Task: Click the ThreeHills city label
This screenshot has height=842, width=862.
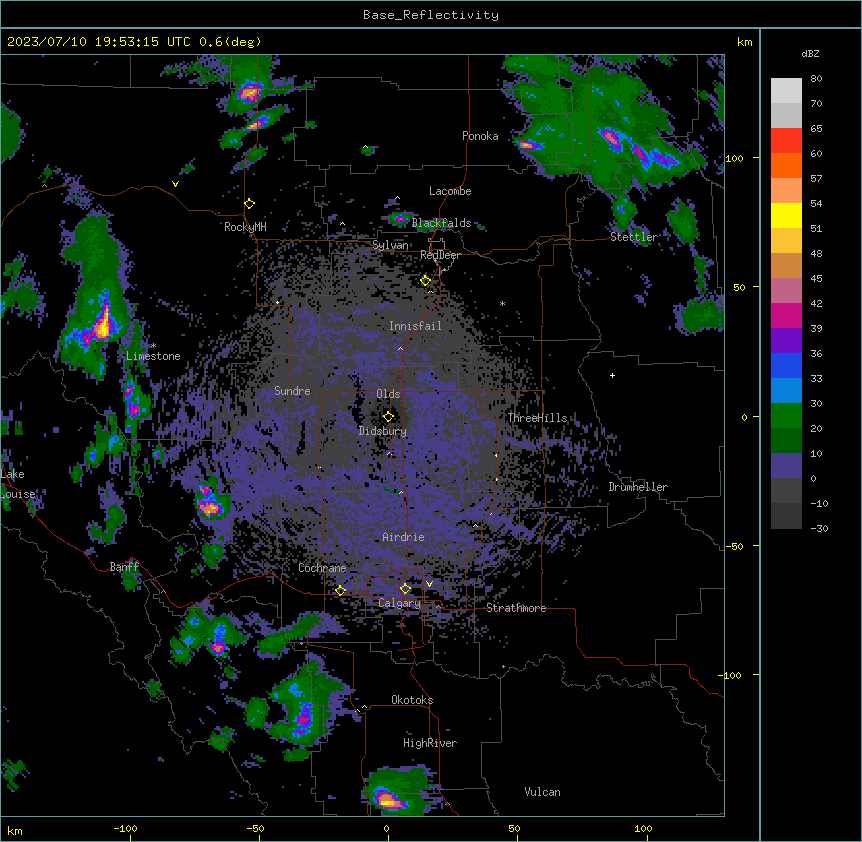Action: point(537,418)
